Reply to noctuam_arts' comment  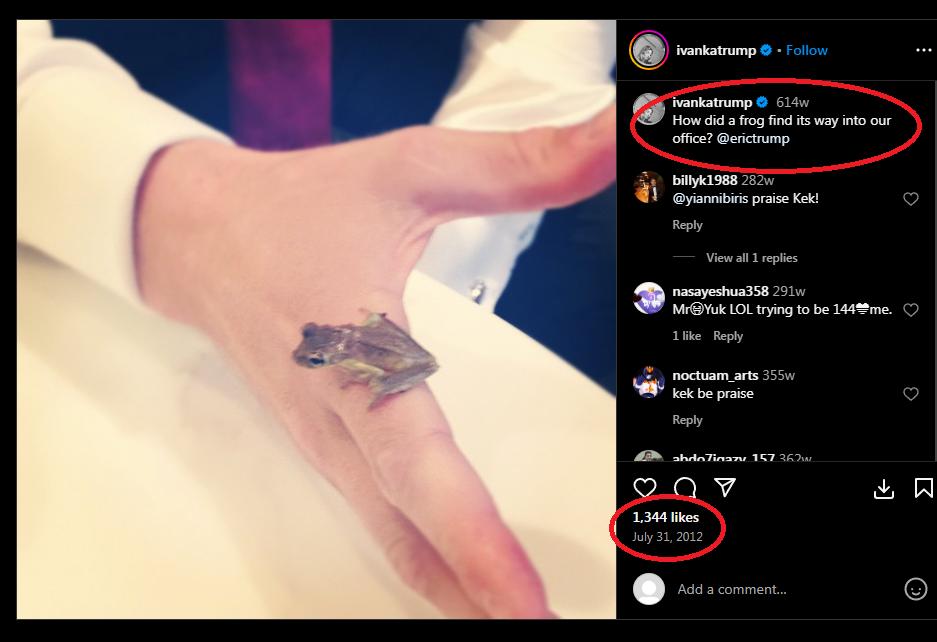tap(687, 420)
